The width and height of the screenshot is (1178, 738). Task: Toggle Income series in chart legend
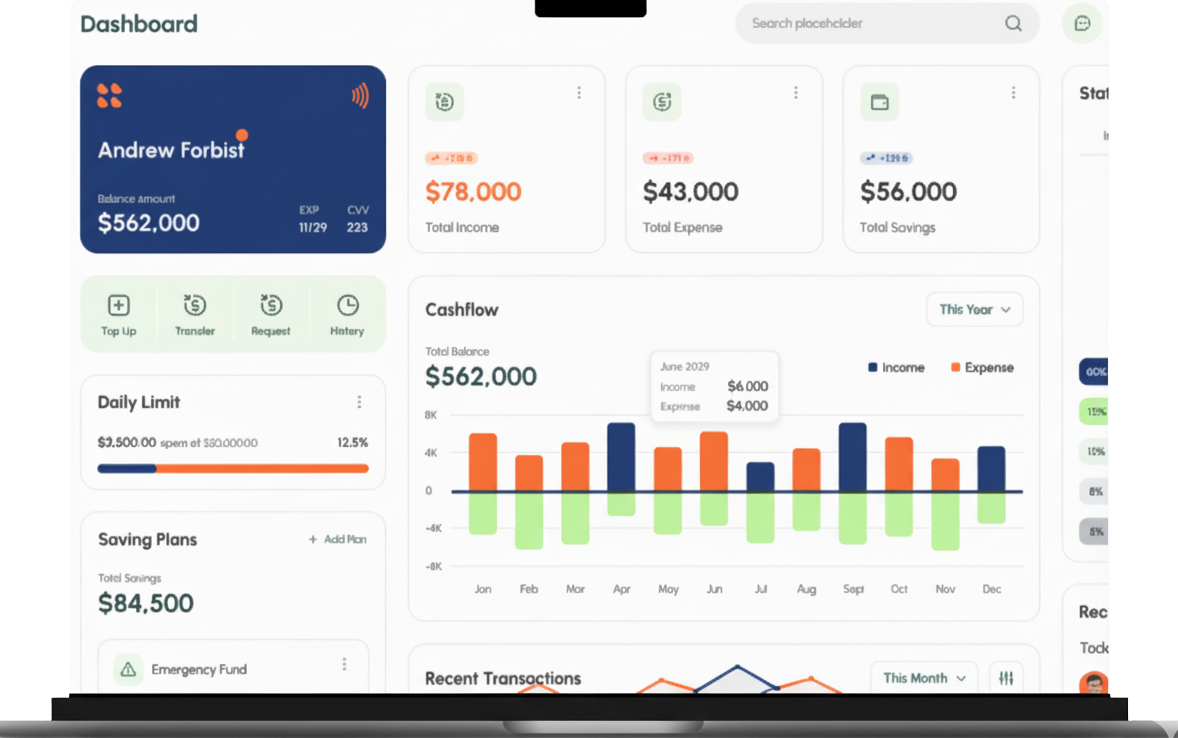pyautogui.click(x=896, y=368)
